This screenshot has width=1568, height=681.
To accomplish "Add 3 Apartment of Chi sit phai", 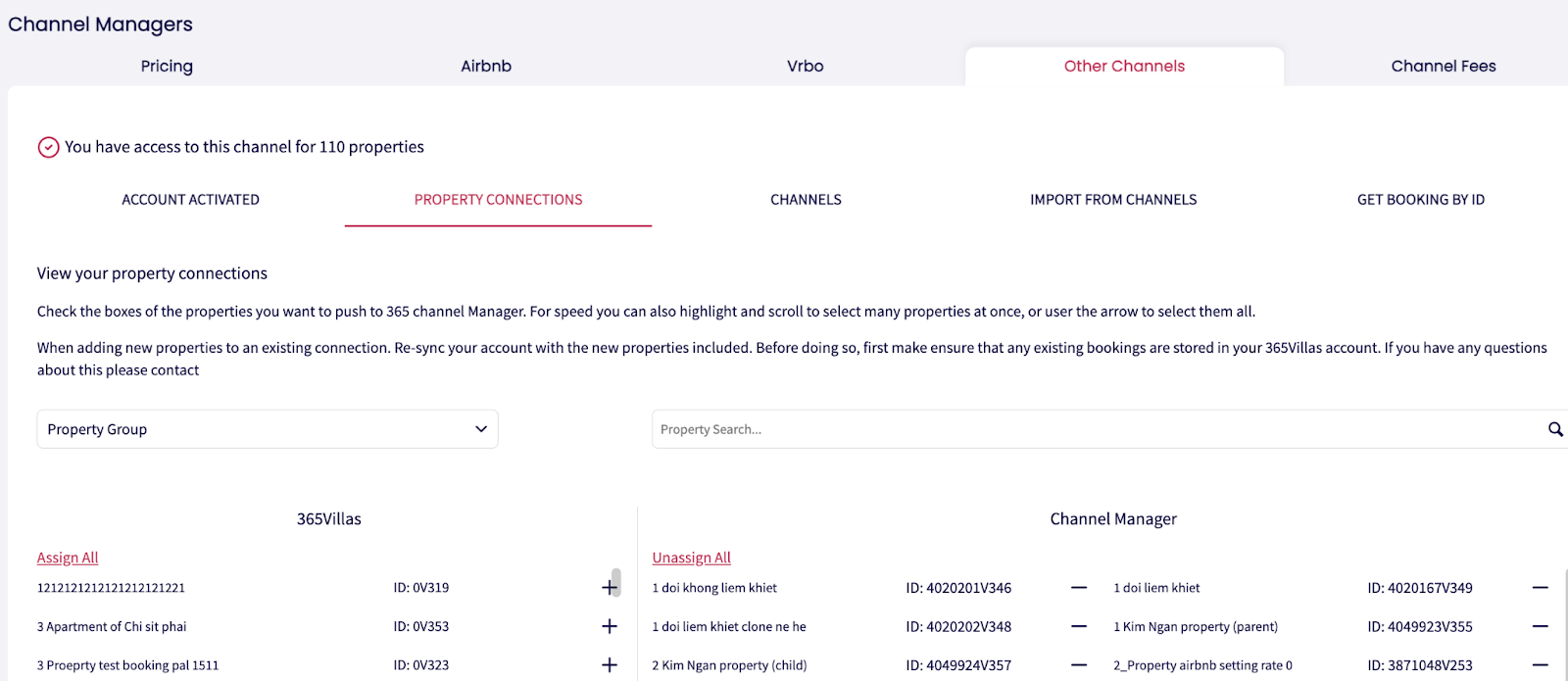I will coord(610,626).
